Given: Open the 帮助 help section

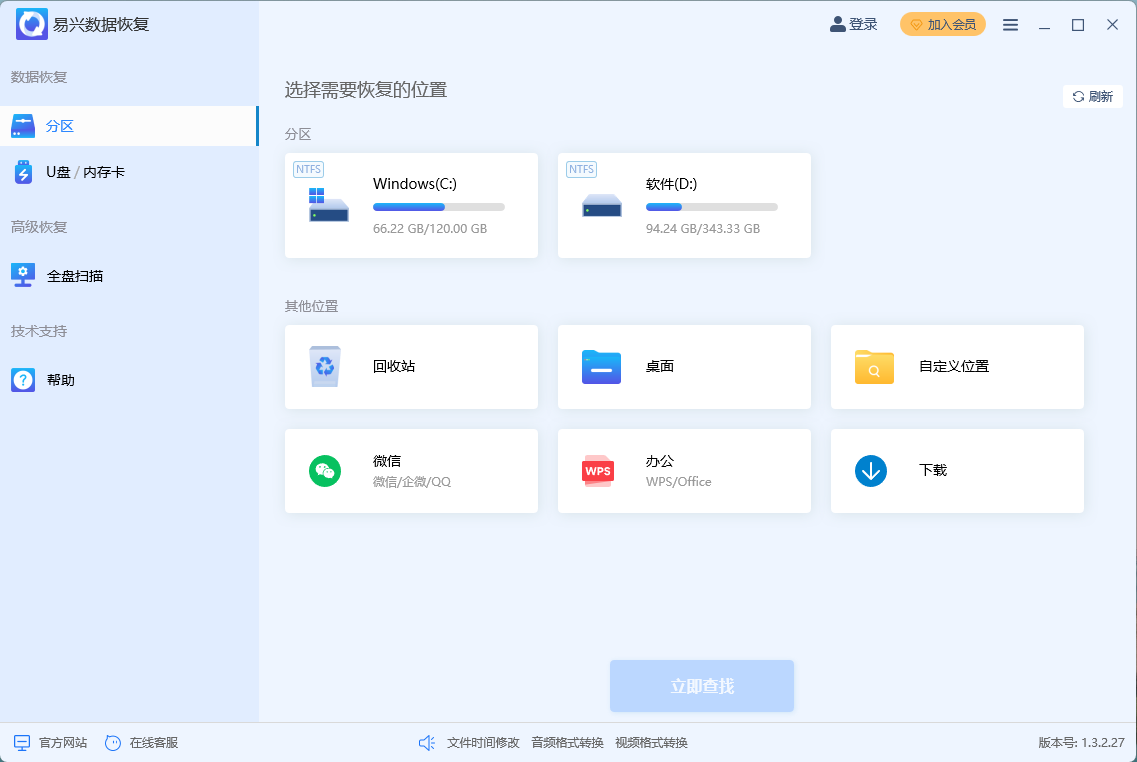Looking at the screenshot, I should 60,380.
